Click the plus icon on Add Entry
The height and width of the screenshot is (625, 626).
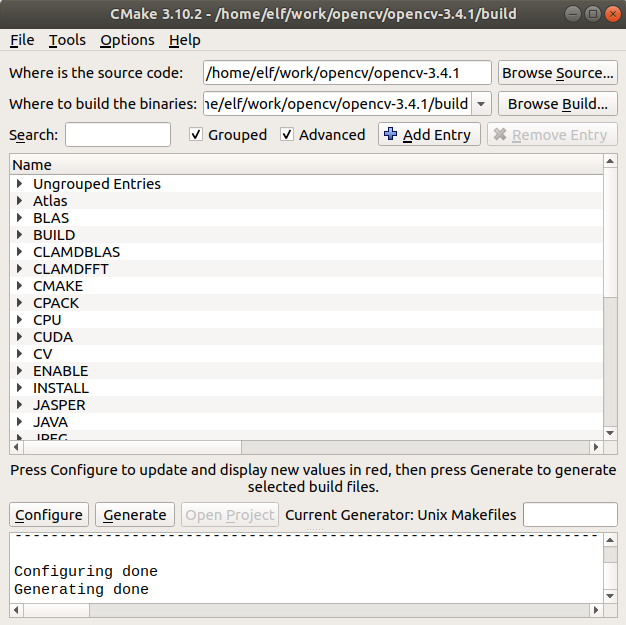point(391,135)
